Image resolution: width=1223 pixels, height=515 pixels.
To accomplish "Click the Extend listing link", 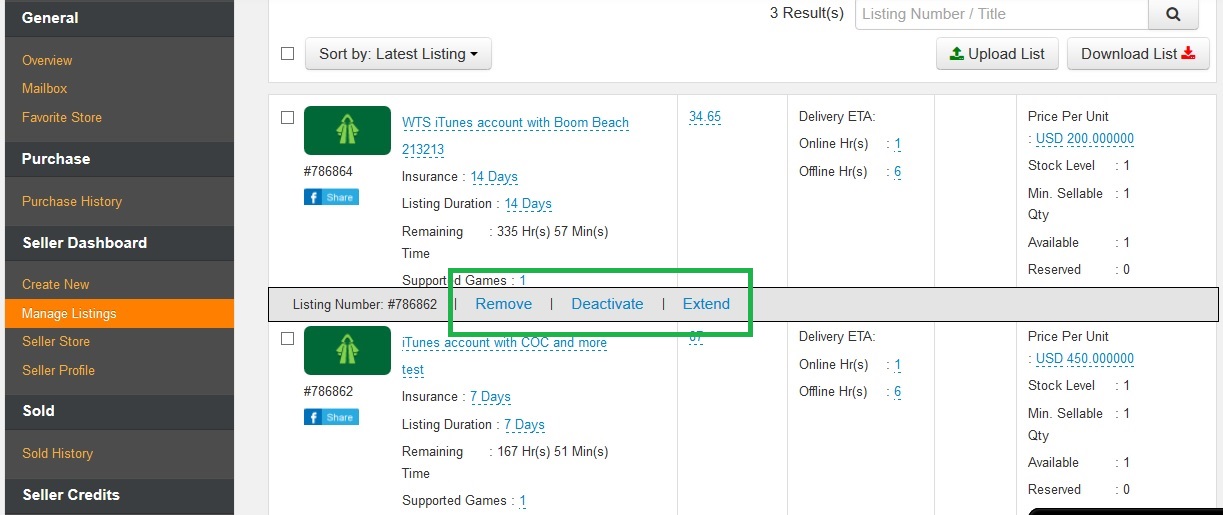I will pos(706,304).
